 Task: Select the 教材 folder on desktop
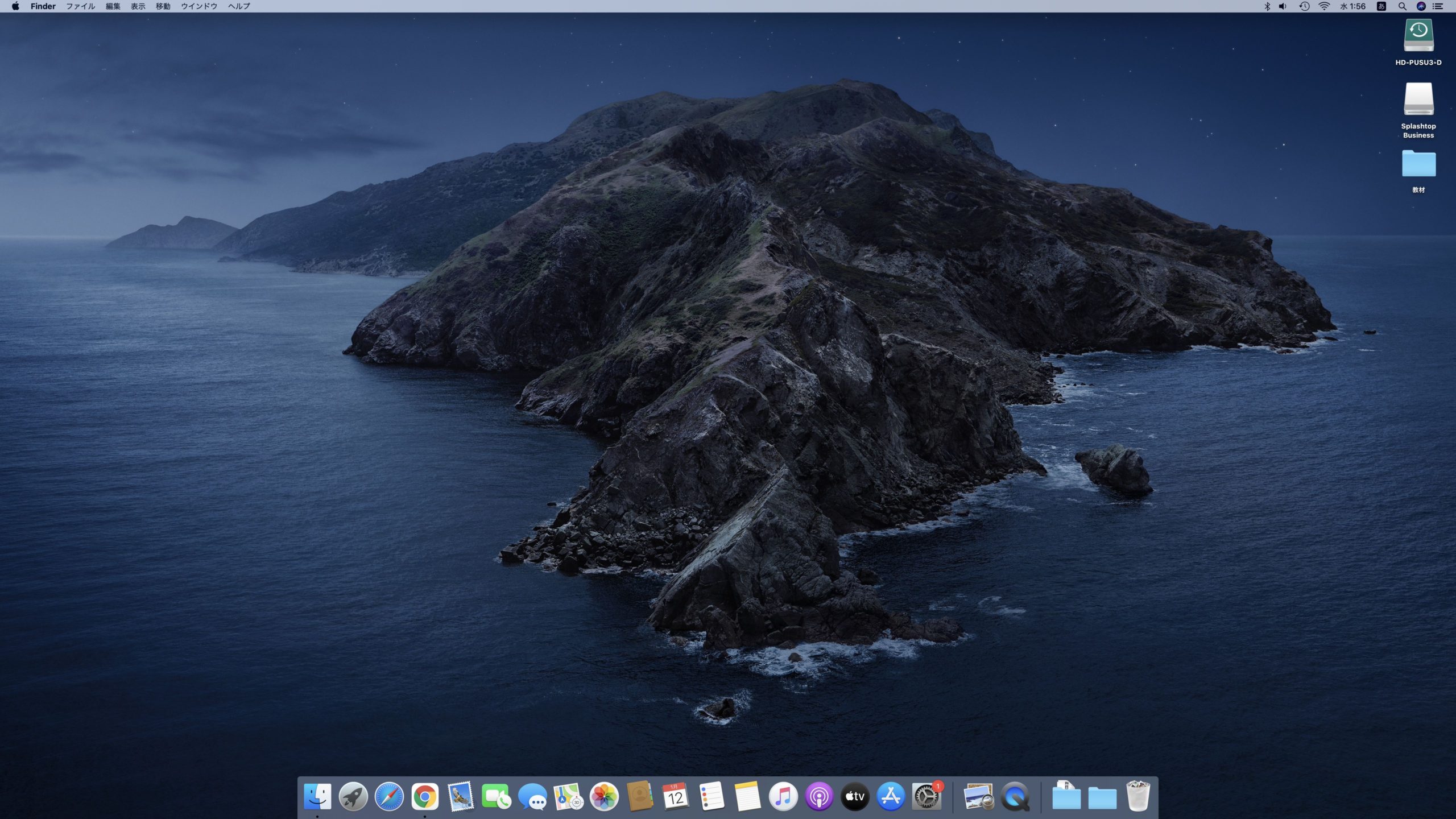click(1418, 171)
